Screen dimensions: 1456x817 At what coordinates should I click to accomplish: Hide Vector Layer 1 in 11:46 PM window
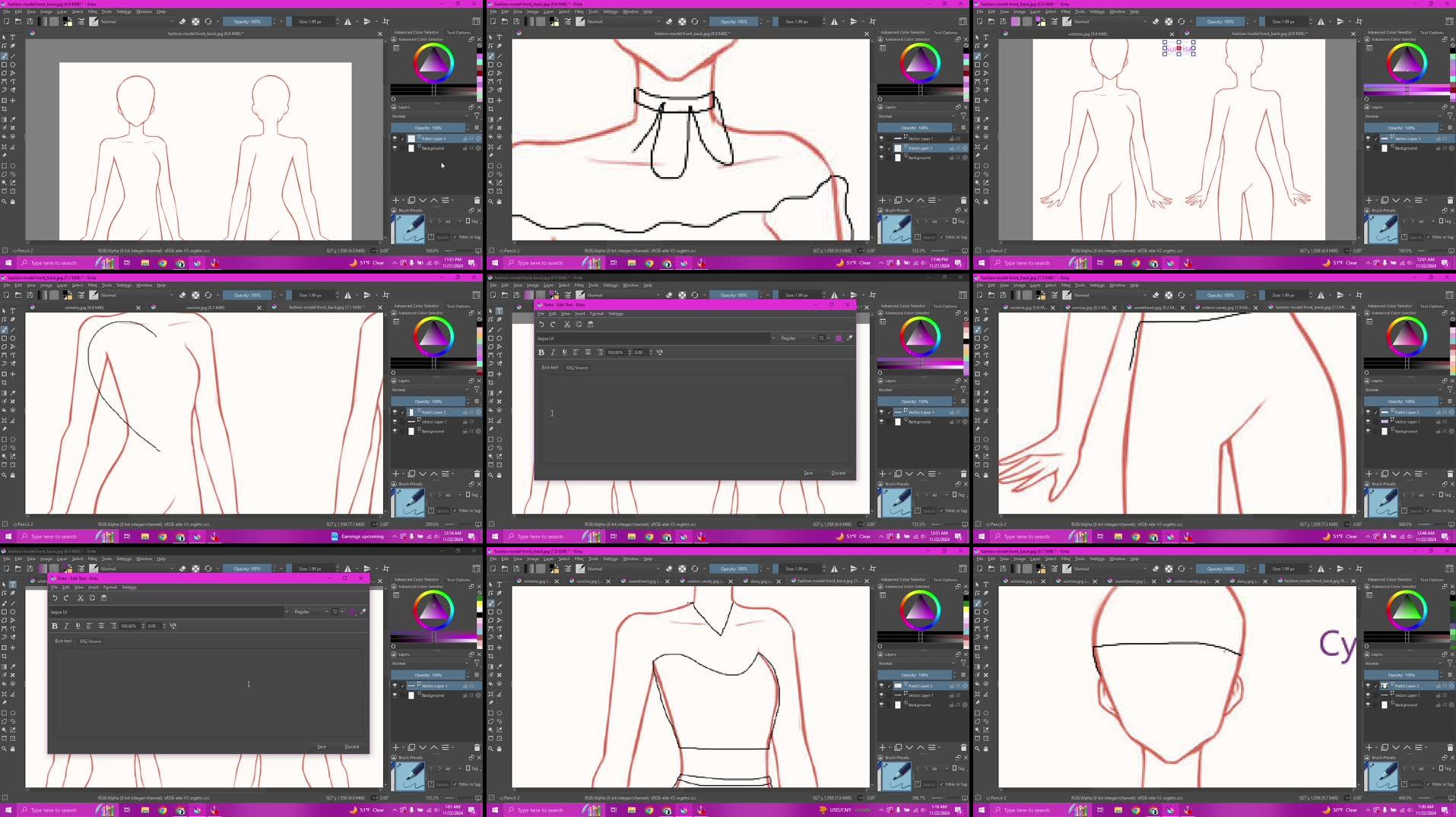pyautogui.click(x=881, y=138)
